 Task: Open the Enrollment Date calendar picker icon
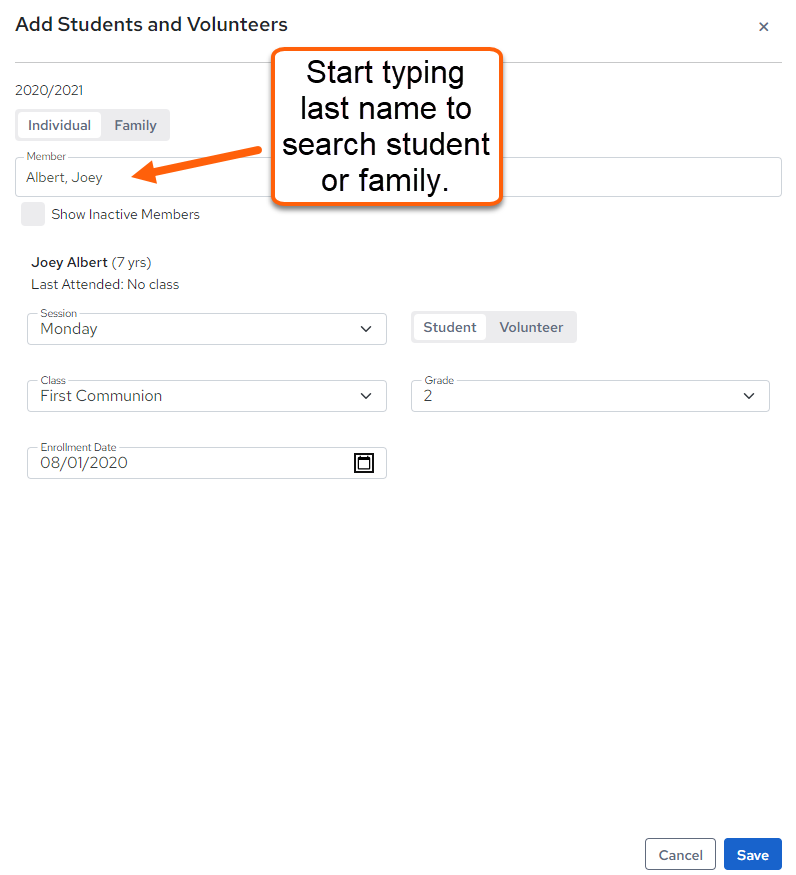pos(363,463)
